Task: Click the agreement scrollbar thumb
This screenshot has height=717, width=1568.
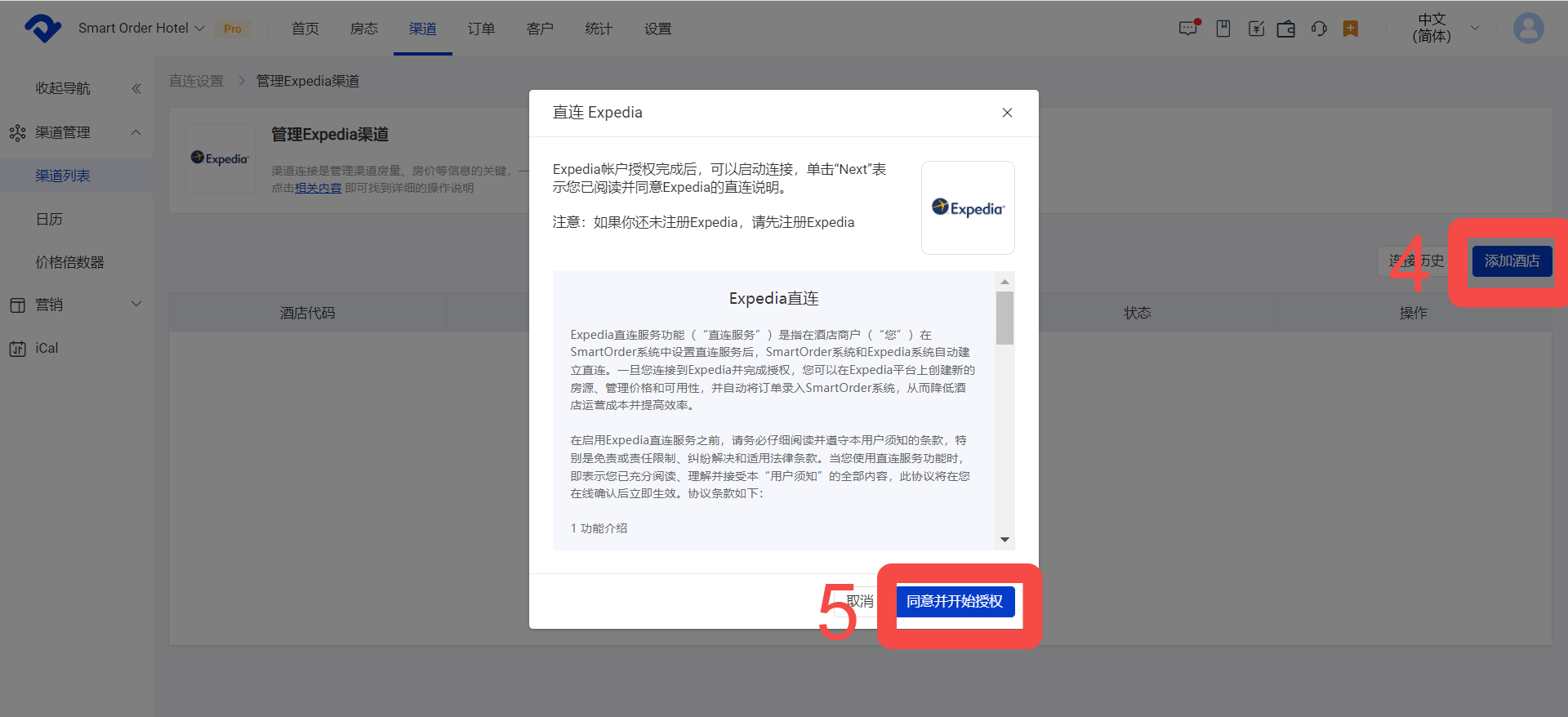Action: 1004,318
